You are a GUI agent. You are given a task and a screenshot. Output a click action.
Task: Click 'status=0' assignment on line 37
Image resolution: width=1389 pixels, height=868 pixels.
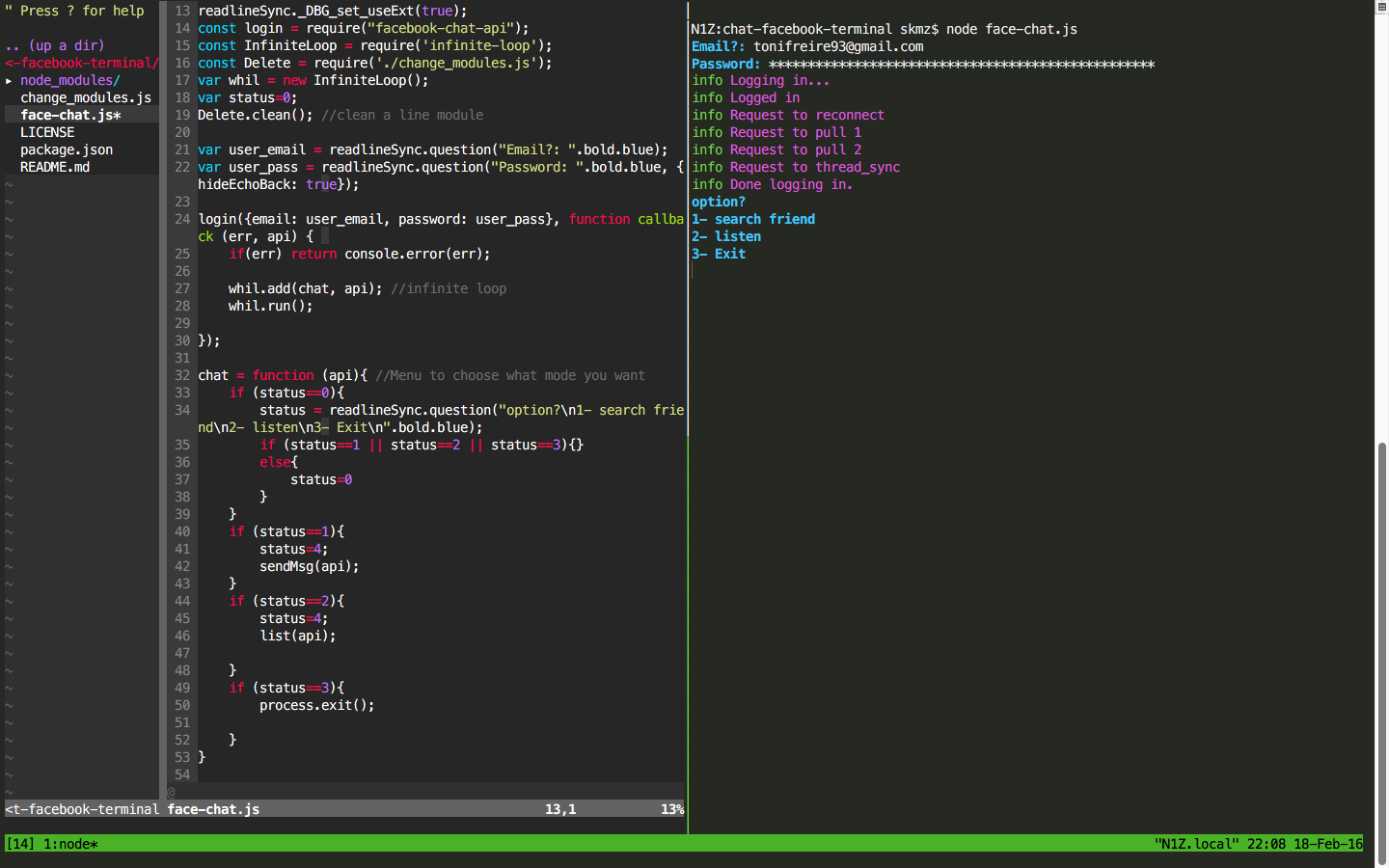(321, 479)
